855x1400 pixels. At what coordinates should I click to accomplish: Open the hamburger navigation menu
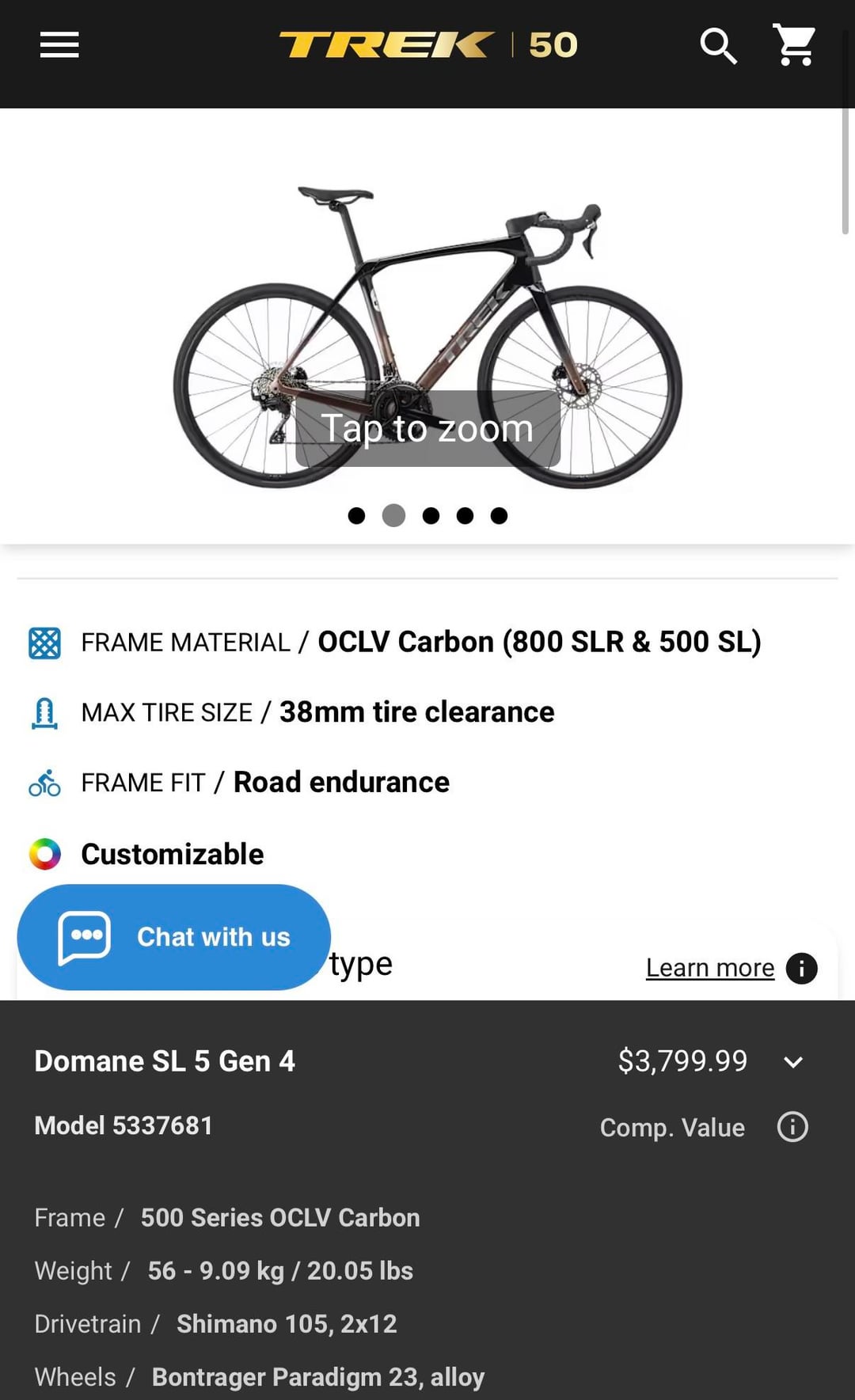tap(59, 45)
